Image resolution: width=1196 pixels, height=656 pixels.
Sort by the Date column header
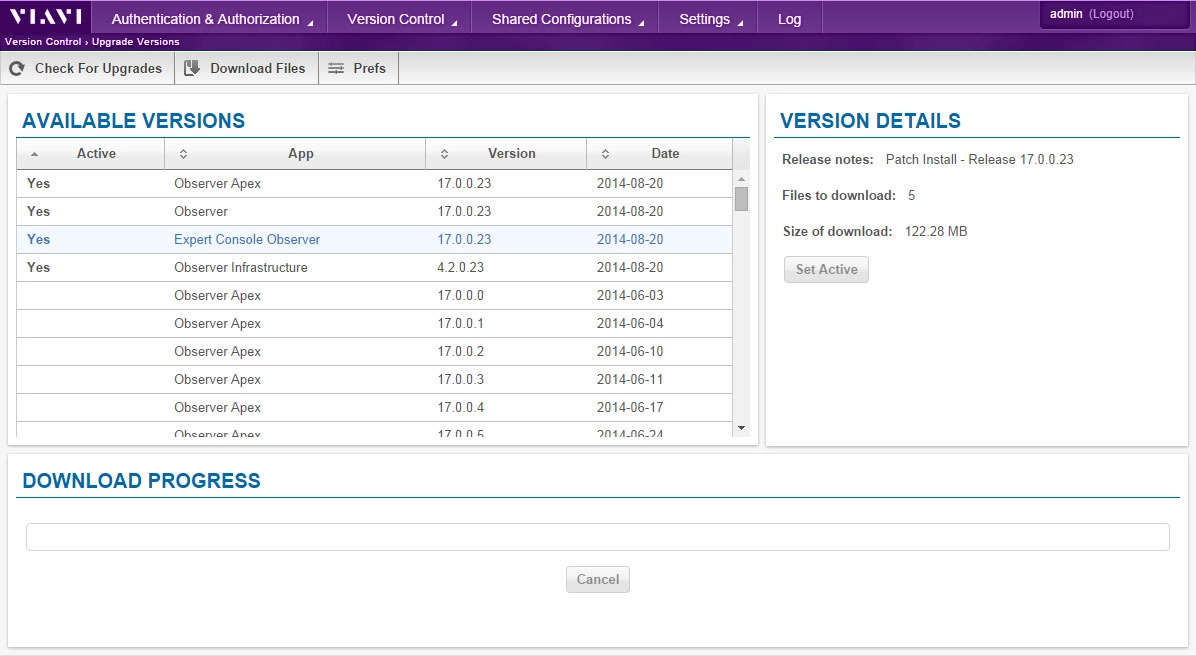tap(660, 154)
